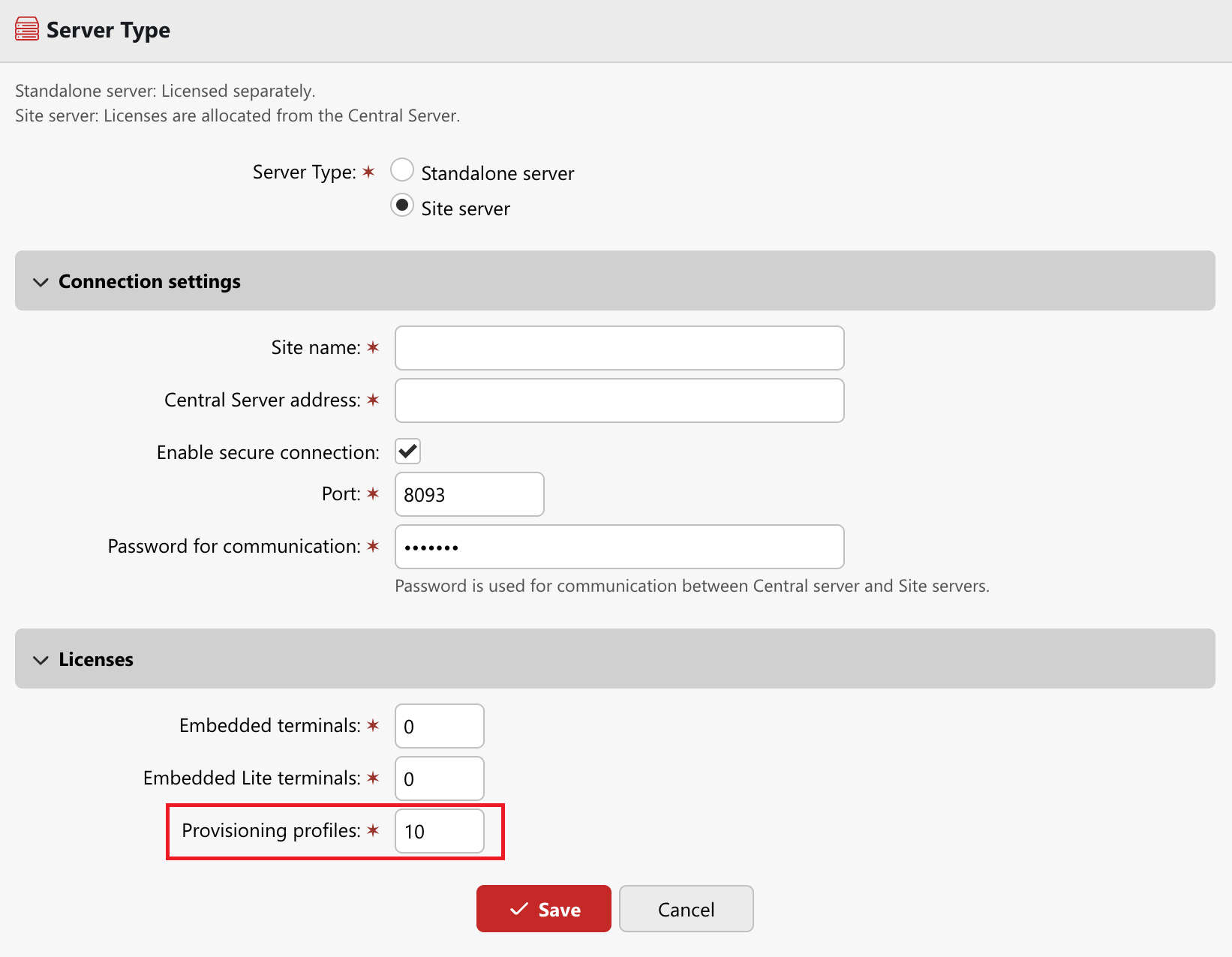Click the Enable secure connection label
The height and width of the screenshot is (957, 1232).
[x=268, y=452]
